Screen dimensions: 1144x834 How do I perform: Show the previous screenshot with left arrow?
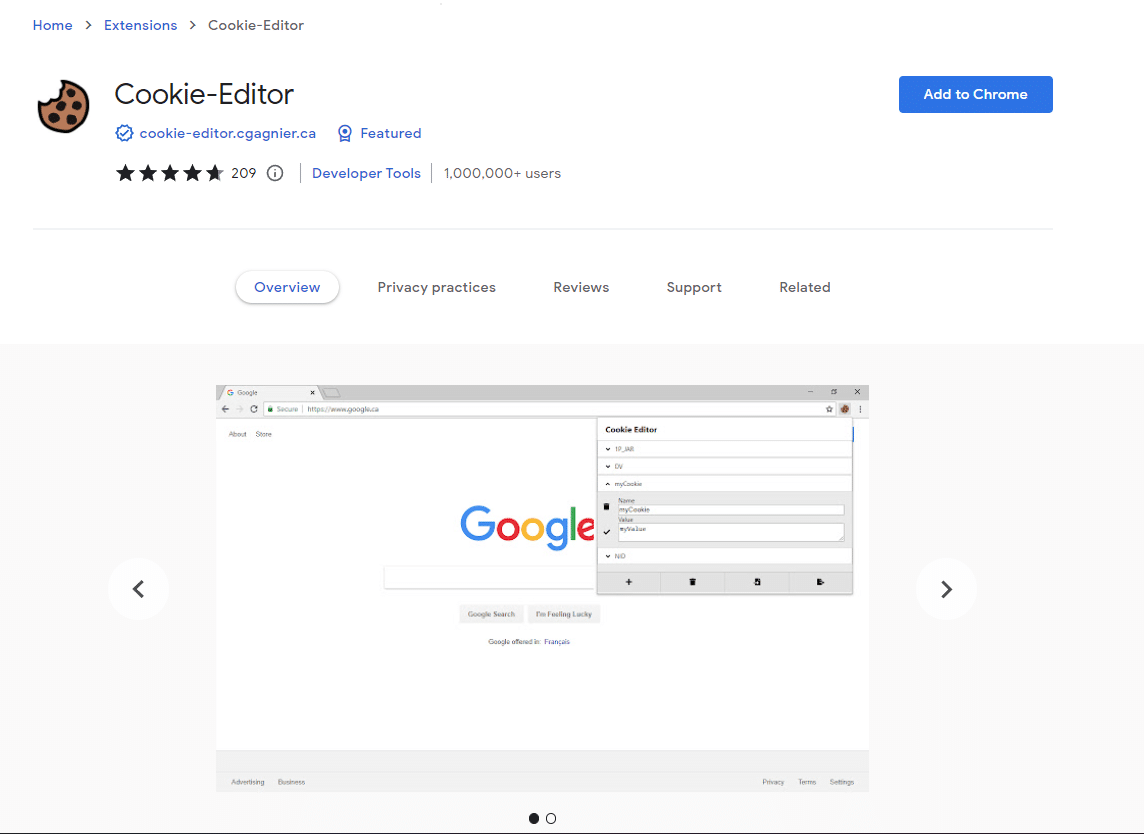(x=138, y=589)
